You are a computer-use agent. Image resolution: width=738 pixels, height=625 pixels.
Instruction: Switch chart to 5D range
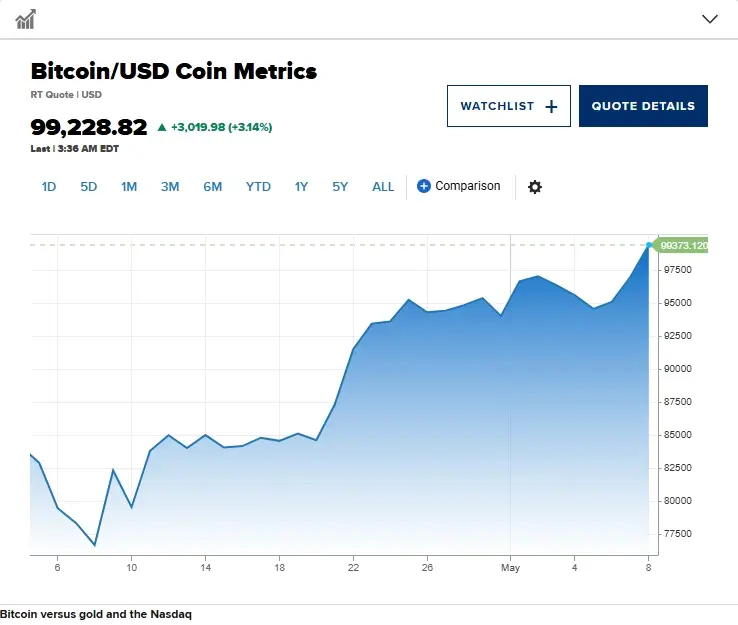[89, 186]
